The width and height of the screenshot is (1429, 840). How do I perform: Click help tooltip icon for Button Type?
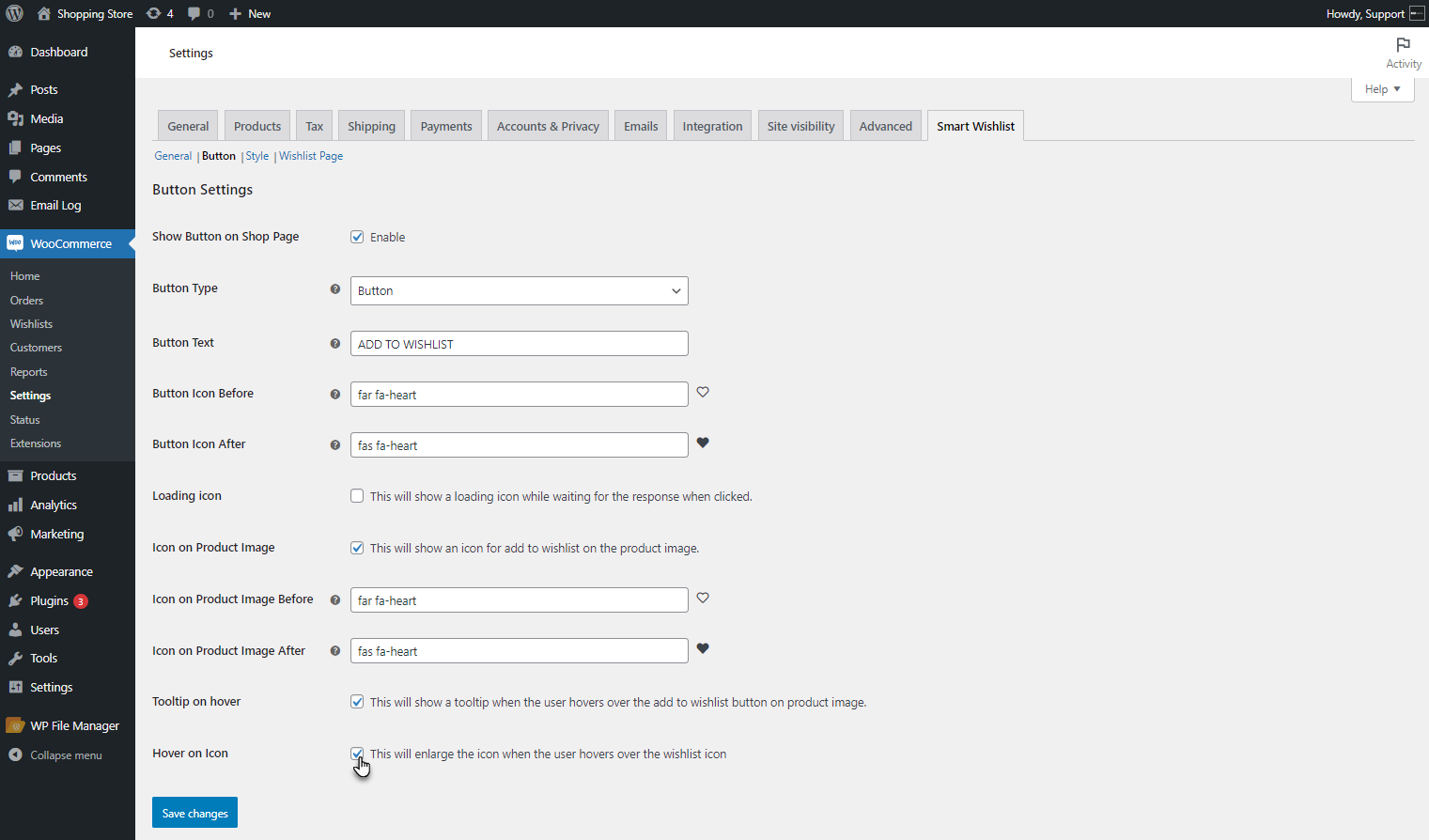point(334,289)
